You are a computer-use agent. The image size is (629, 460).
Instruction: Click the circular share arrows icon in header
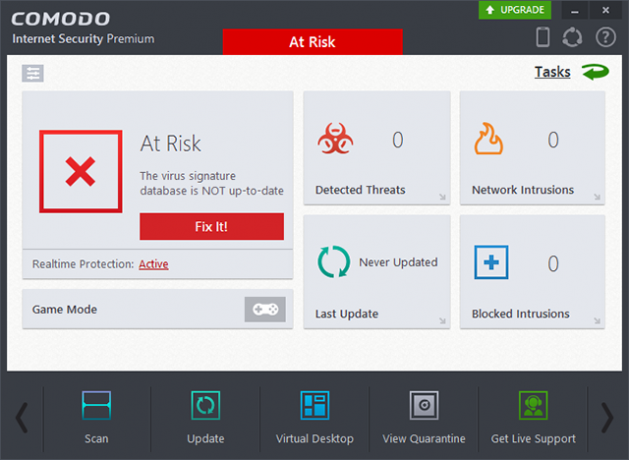pos(572,37)
